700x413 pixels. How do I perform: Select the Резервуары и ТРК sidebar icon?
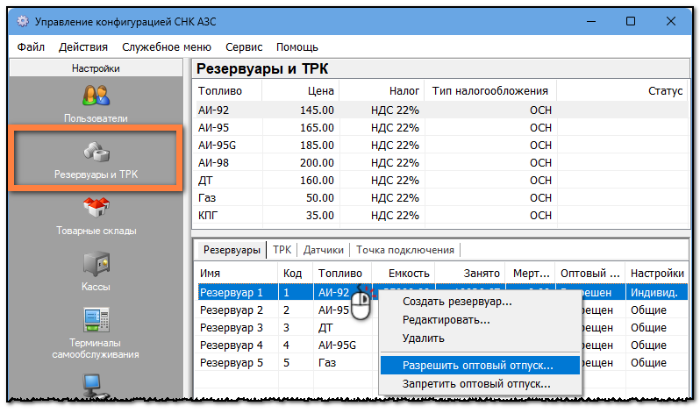tap(96, 152)
